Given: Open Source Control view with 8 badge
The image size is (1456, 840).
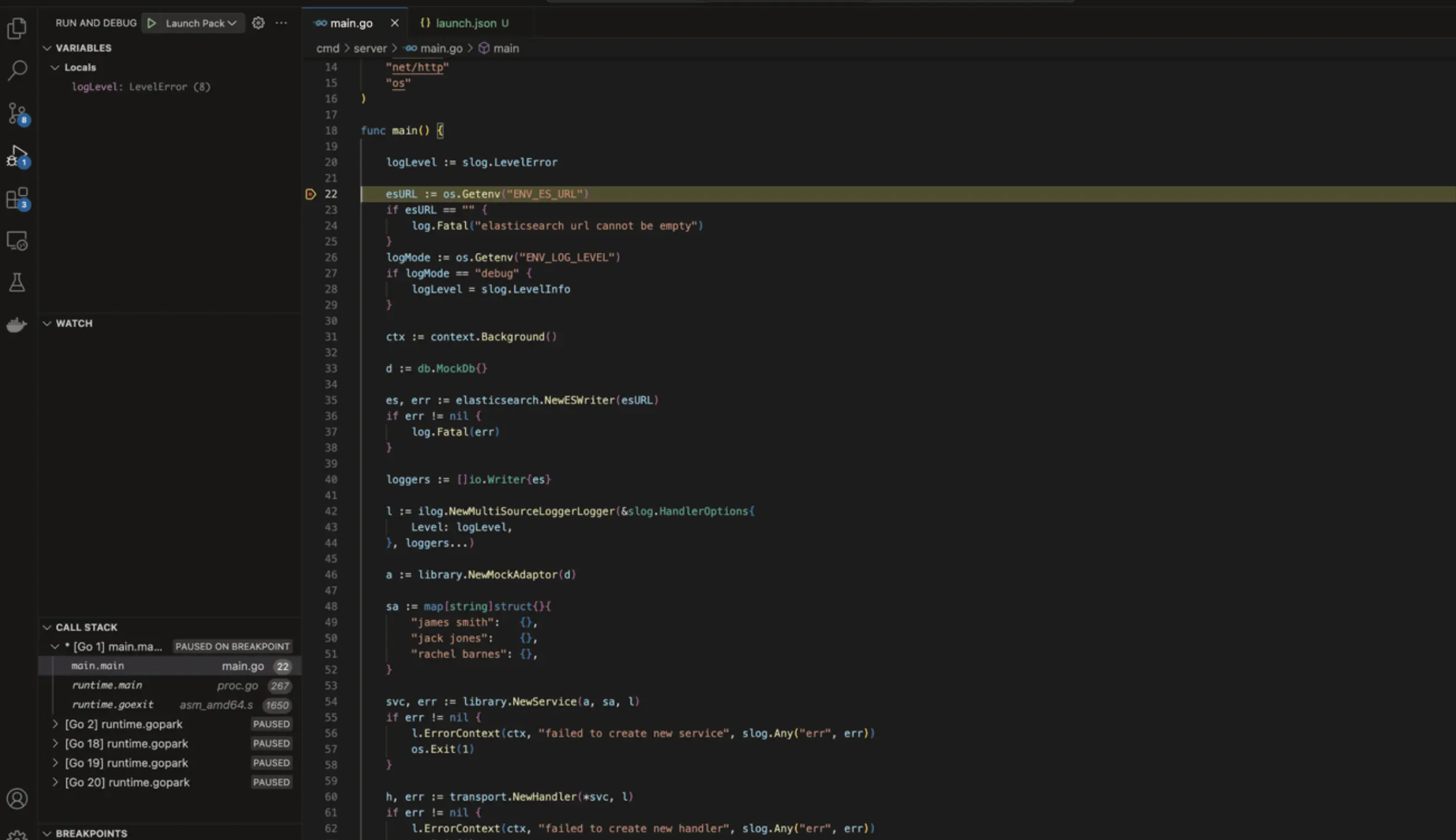Looking at the screenshot, I should (x=18, y=113).
